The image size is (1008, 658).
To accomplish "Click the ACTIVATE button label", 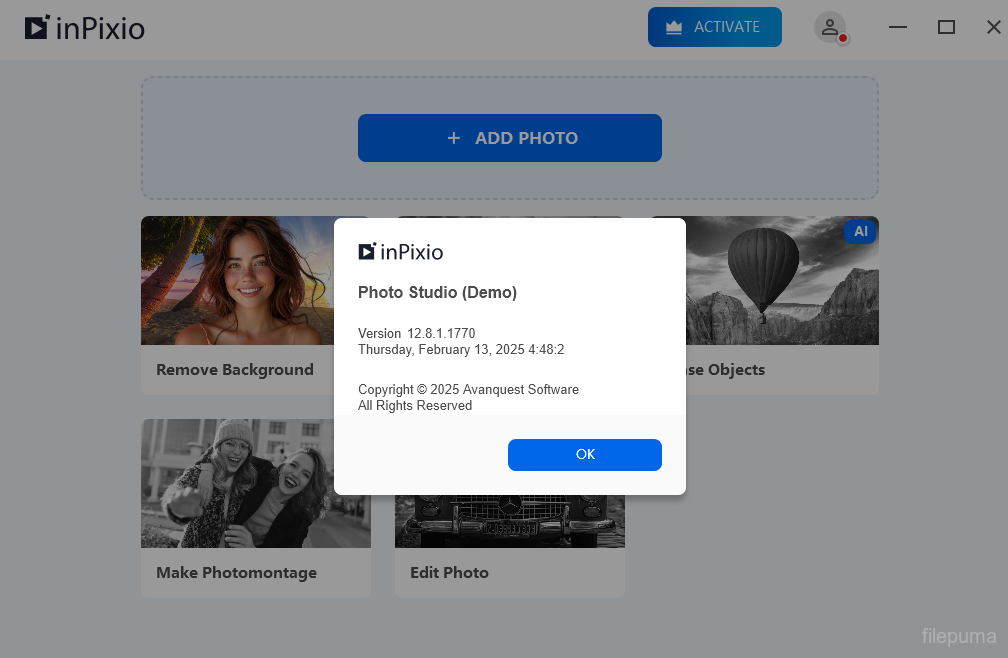I will coord(727,27).
